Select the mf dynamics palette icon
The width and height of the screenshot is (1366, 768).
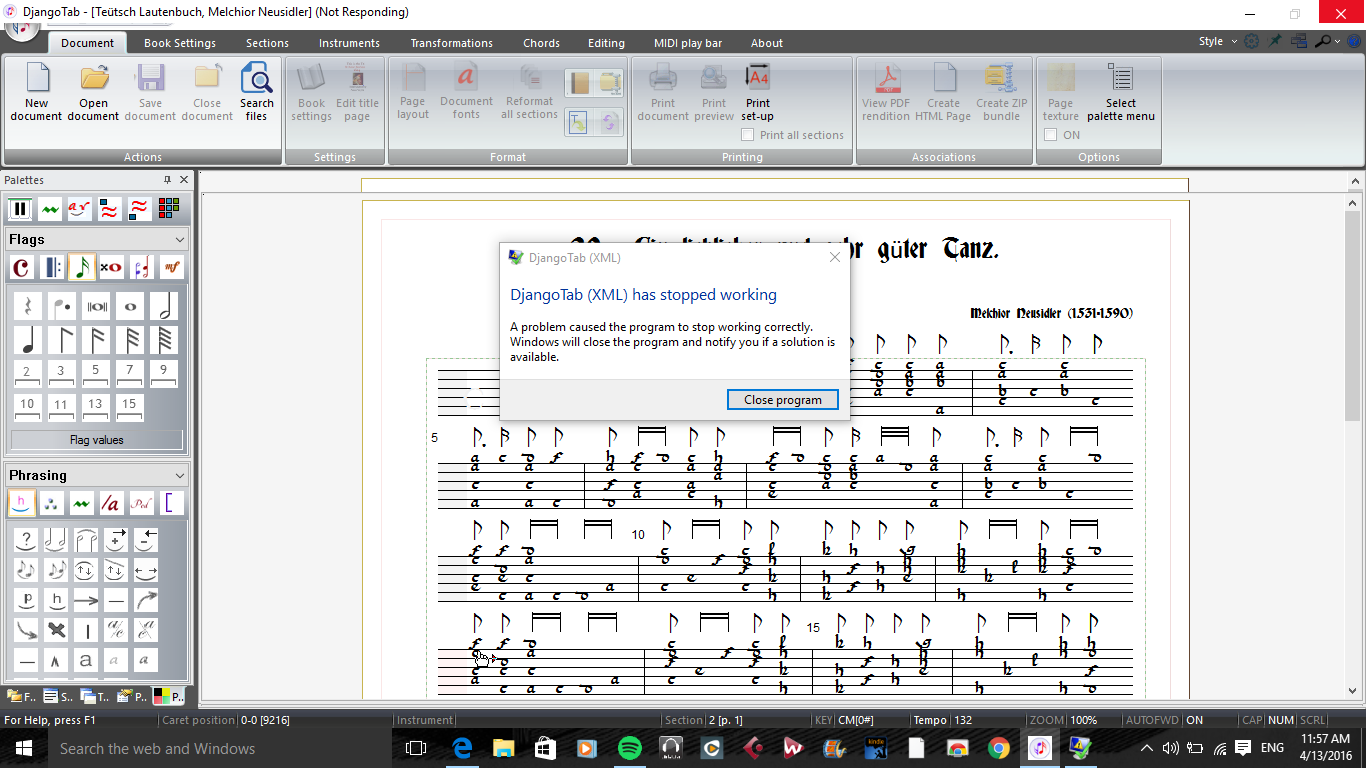pos(172,267)
